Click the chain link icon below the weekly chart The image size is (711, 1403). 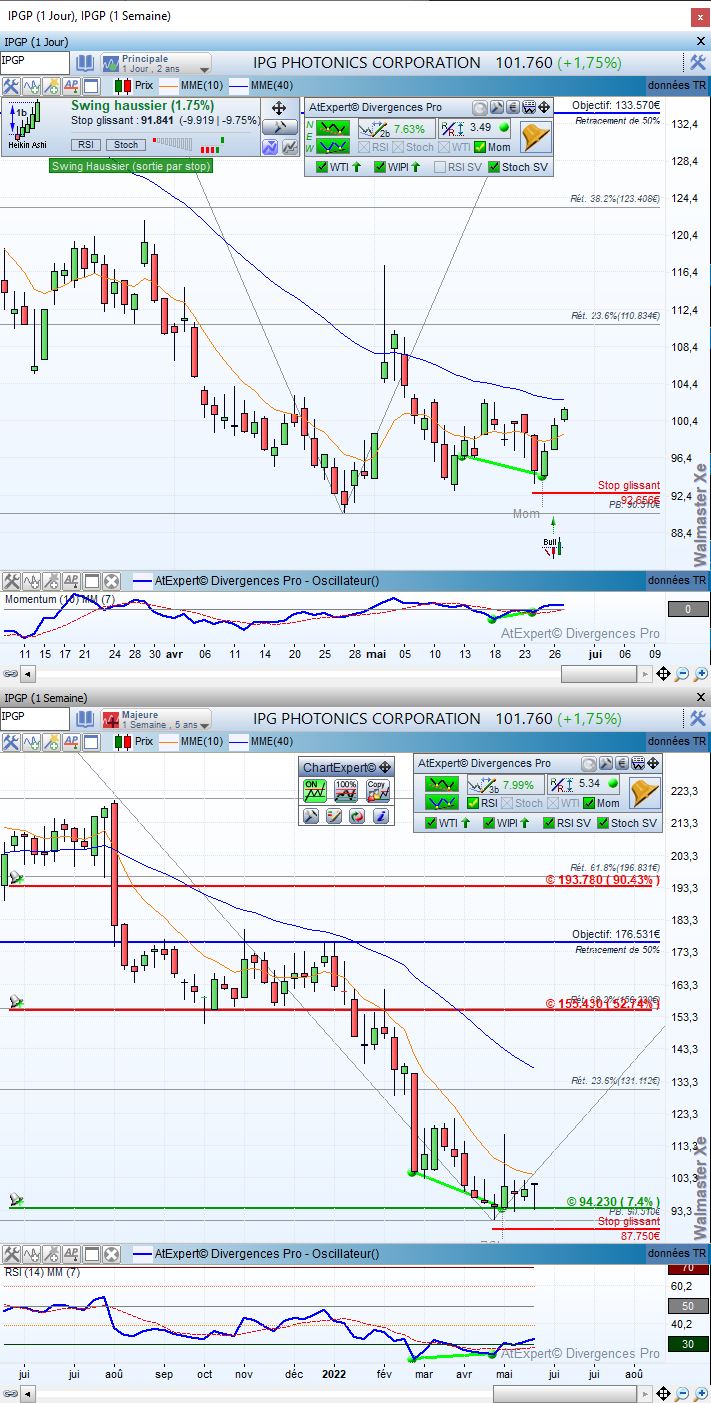coord(9,1394)
